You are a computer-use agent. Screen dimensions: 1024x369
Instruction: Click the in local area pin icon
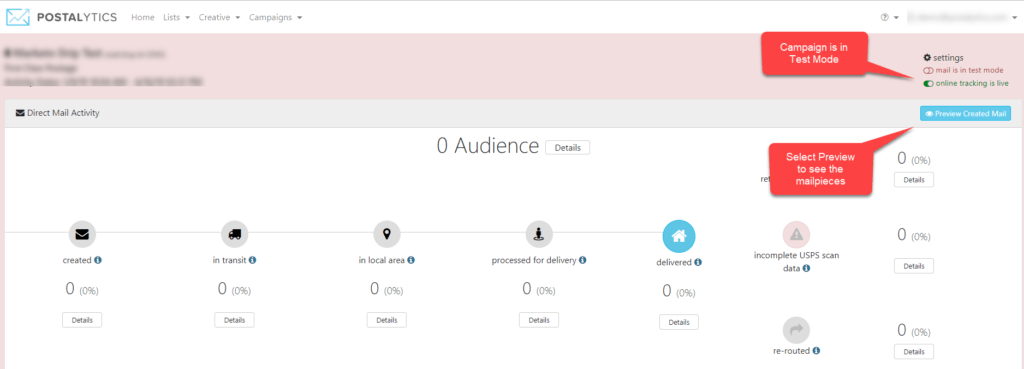(387, 233)
